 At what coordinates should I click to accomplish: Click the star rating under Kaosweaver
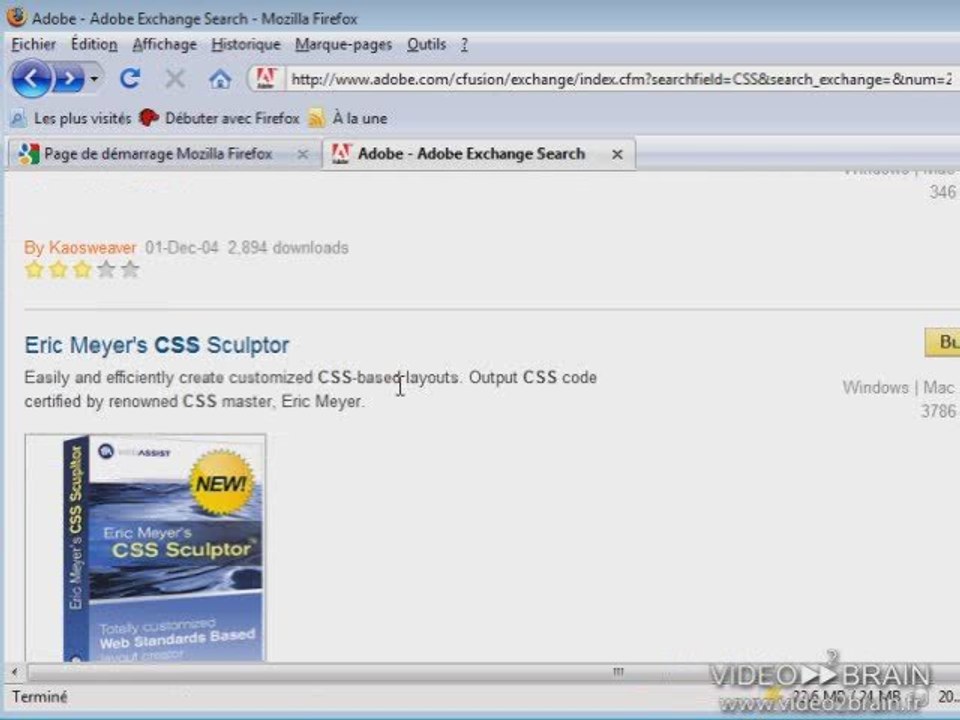tap(82, 269)
